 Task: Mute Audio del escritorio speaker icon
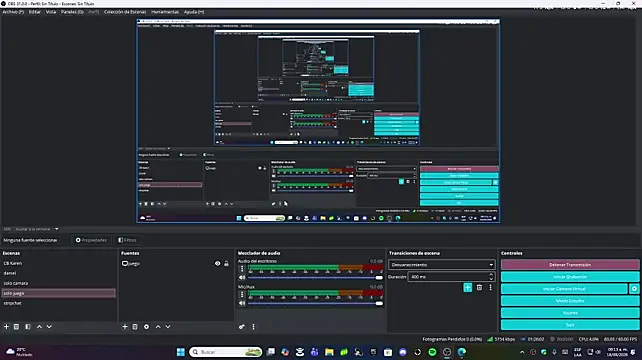coord(242,278)
